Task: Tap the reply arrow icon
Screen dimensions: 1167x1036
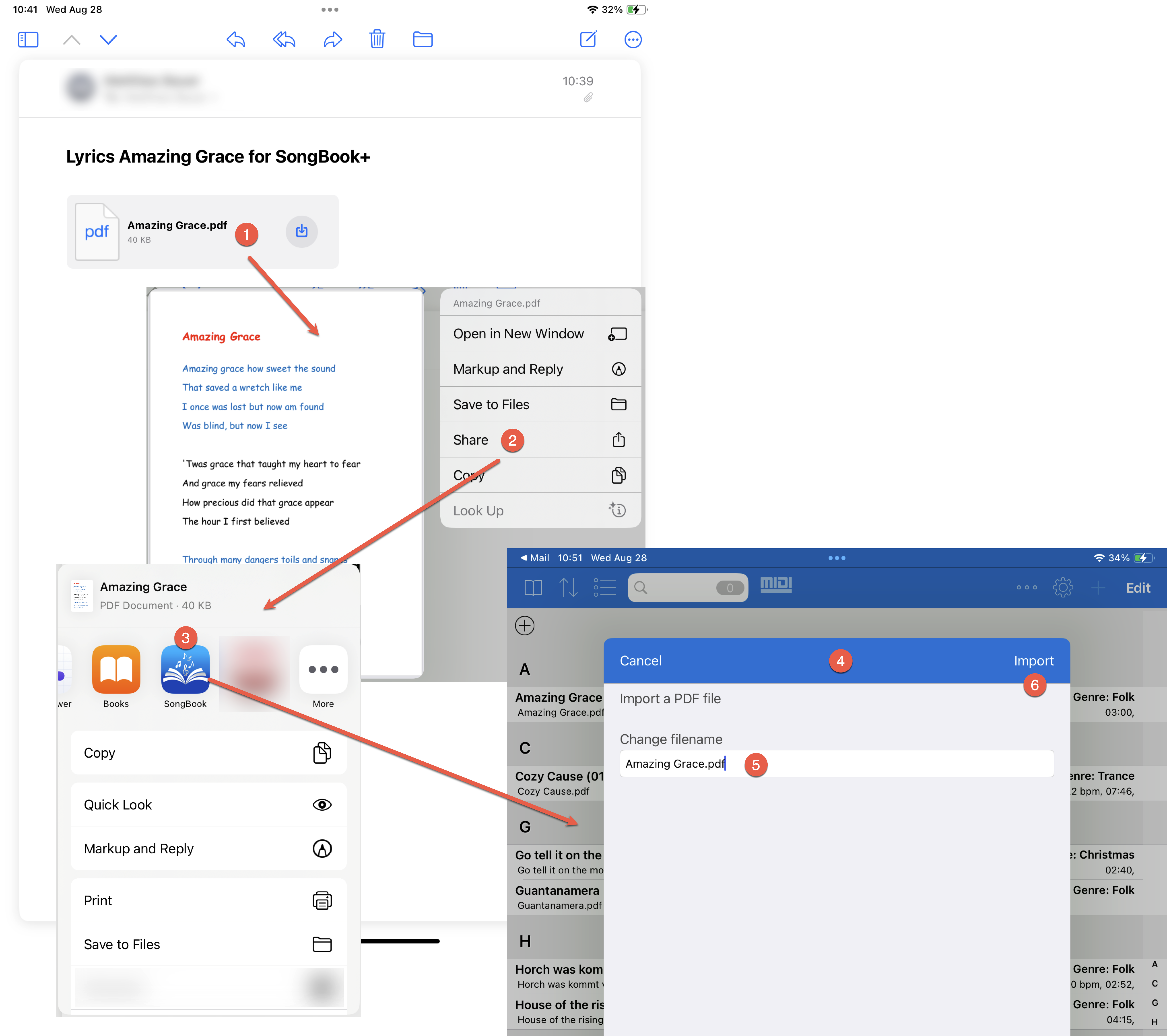Action: coord(236,39)
